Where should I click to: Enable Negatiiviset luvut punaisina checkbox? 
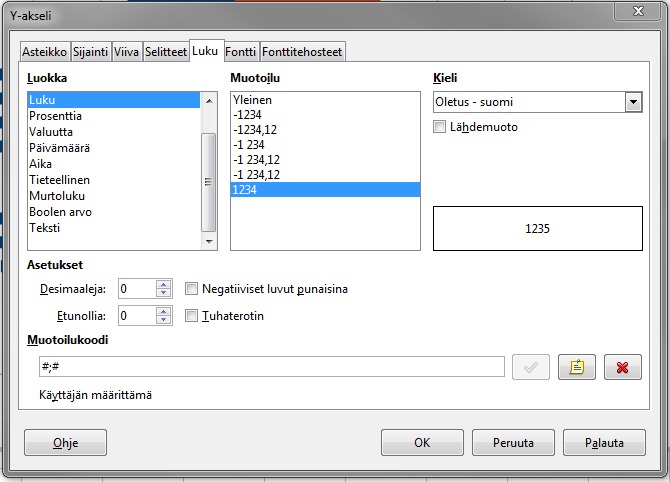[x=192, y=289]
